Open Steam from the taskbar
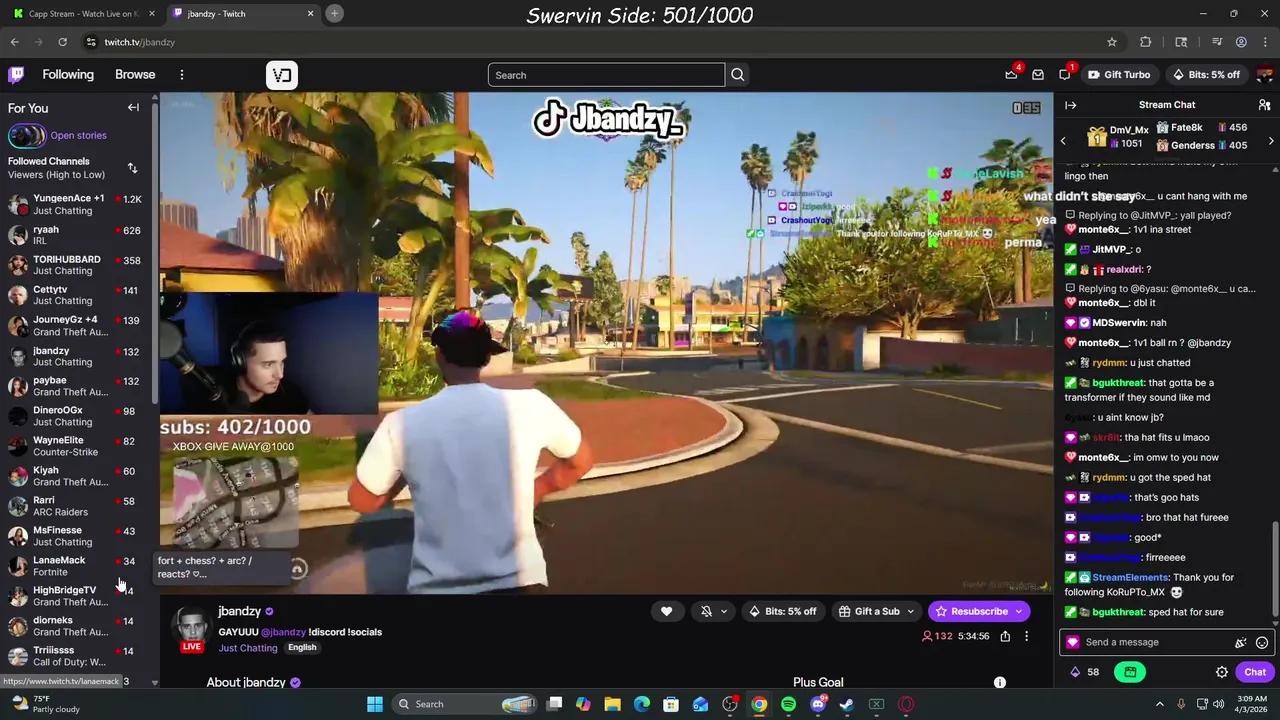The width and height of the screenshot is (1280, 720). (847, 704)
